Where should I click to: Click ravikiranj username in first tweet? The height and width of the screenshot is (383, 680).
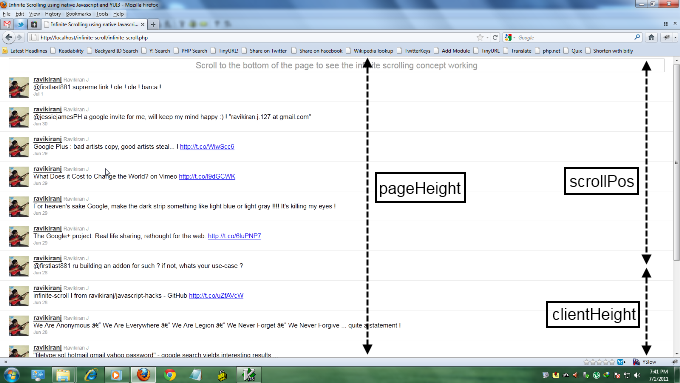pos(47,79)
